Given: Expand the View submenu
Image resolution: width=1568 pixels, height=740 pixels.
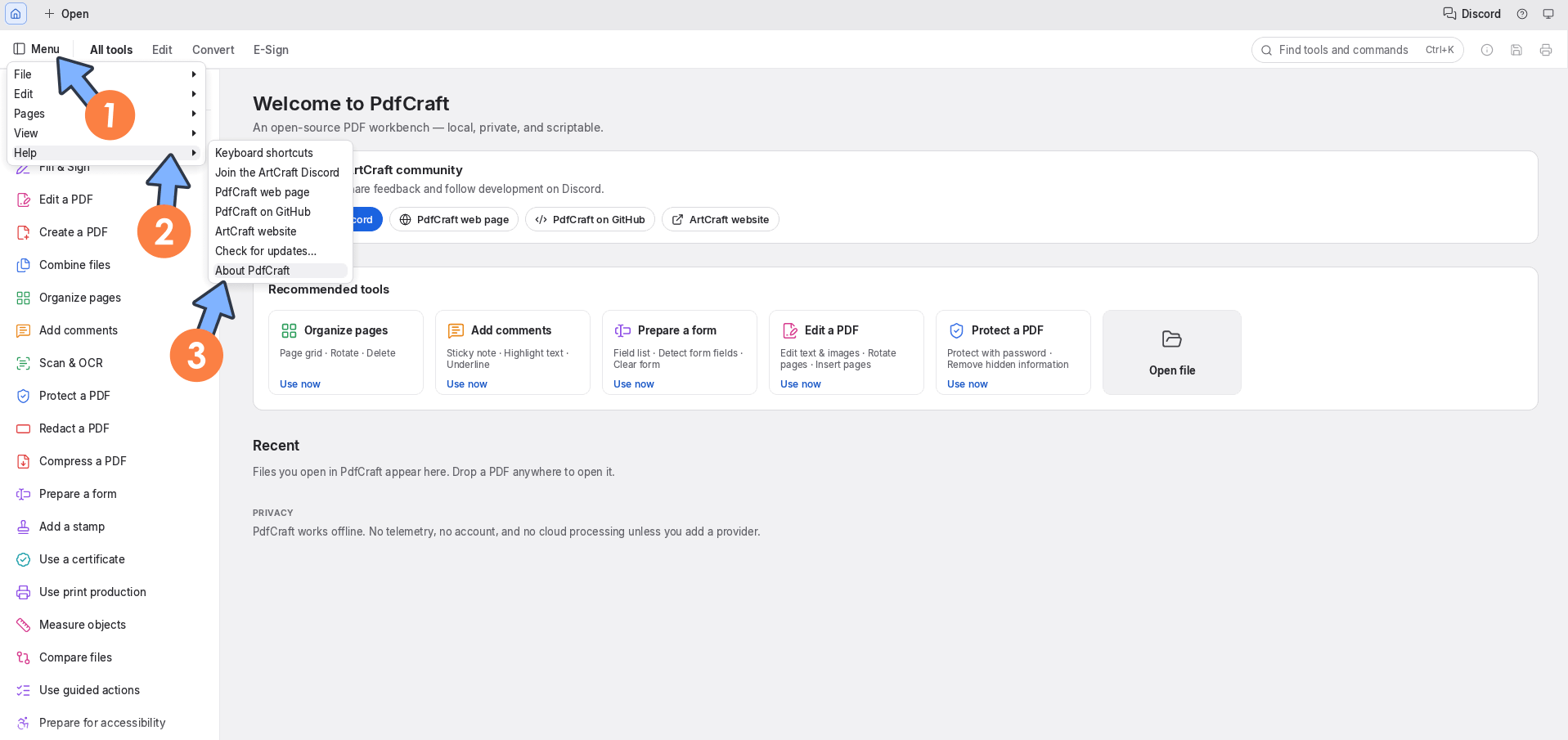Looking at the screenshot, I should pyautogui.click(x=106, y=133).
